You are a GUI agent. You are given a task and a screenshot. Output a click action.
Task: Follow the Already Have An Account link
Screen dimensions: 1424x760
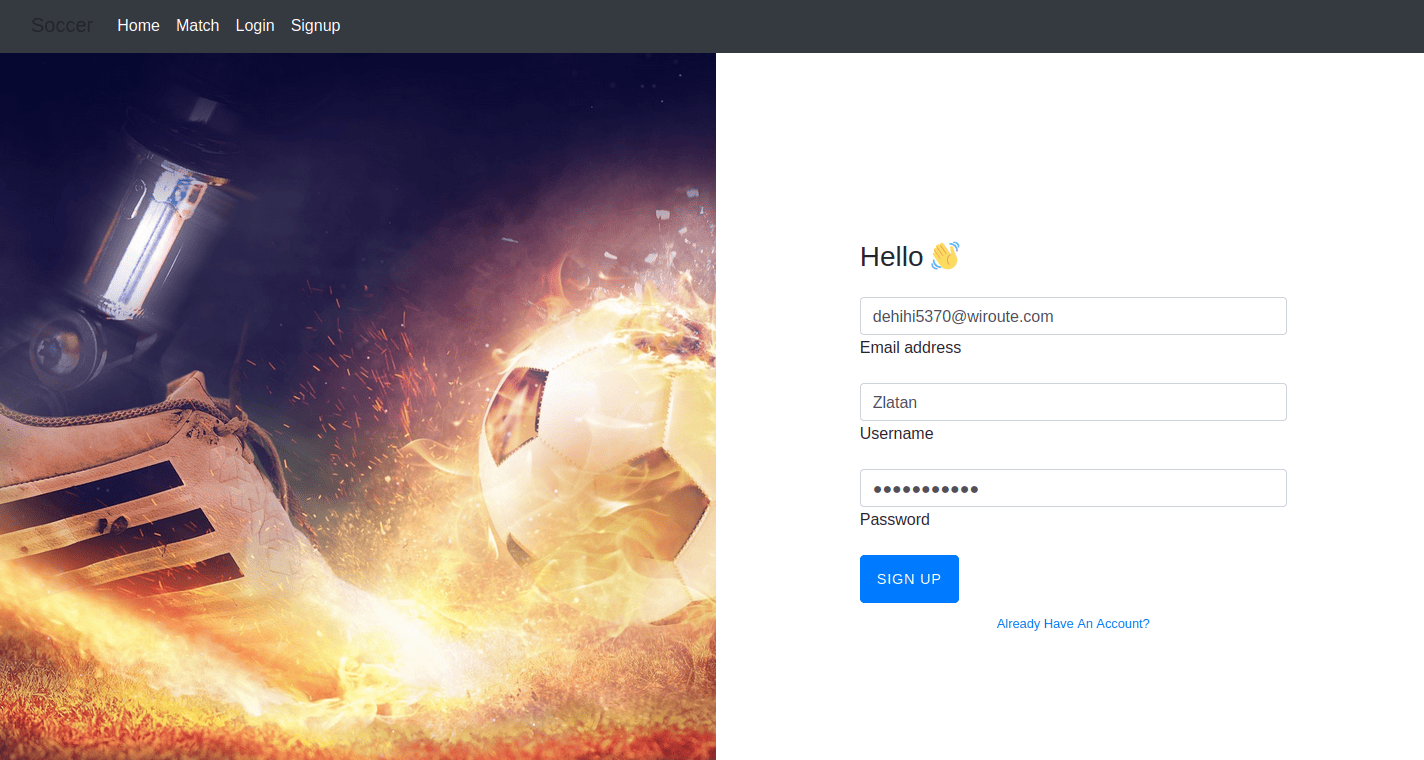[1072, 623]
